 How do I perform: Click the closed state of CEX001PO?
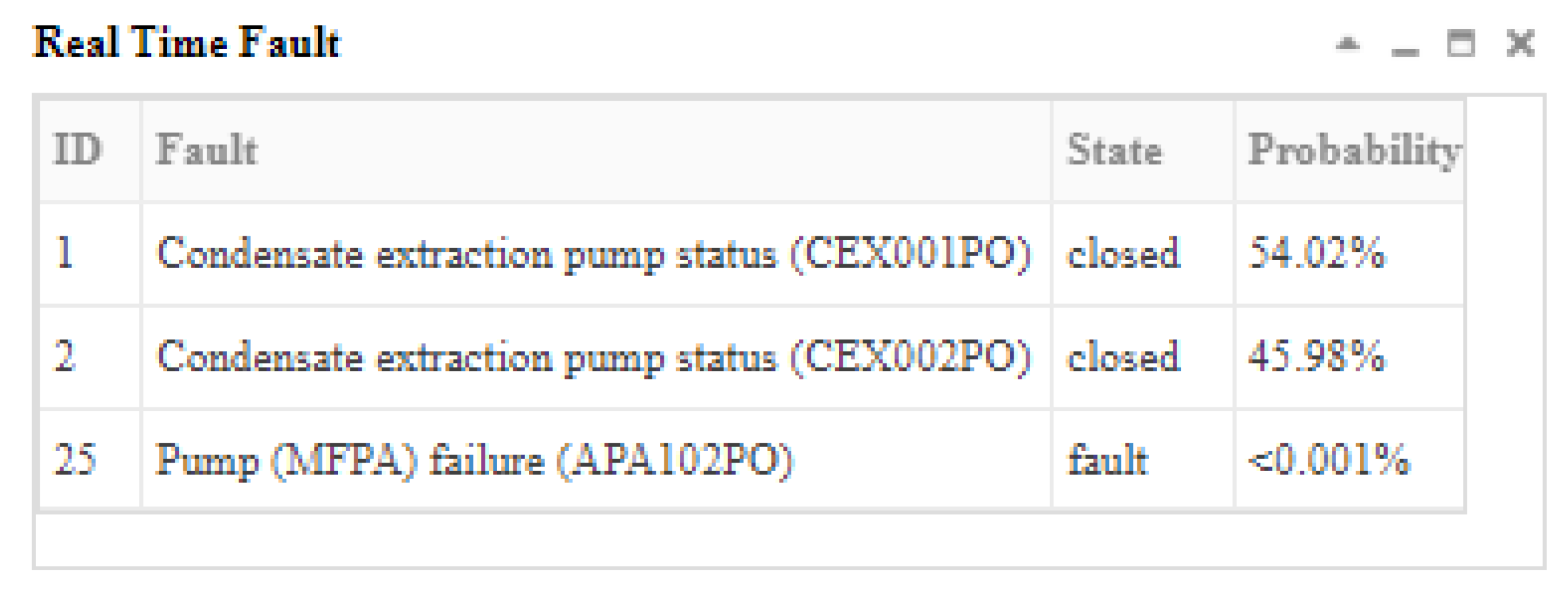(1122, 253)
